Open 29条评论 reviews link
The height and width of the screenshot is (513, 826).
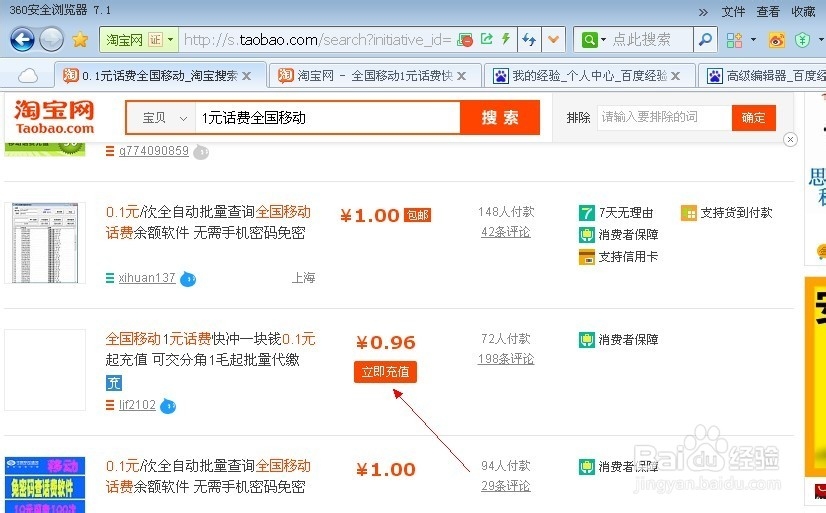point(506,486)
